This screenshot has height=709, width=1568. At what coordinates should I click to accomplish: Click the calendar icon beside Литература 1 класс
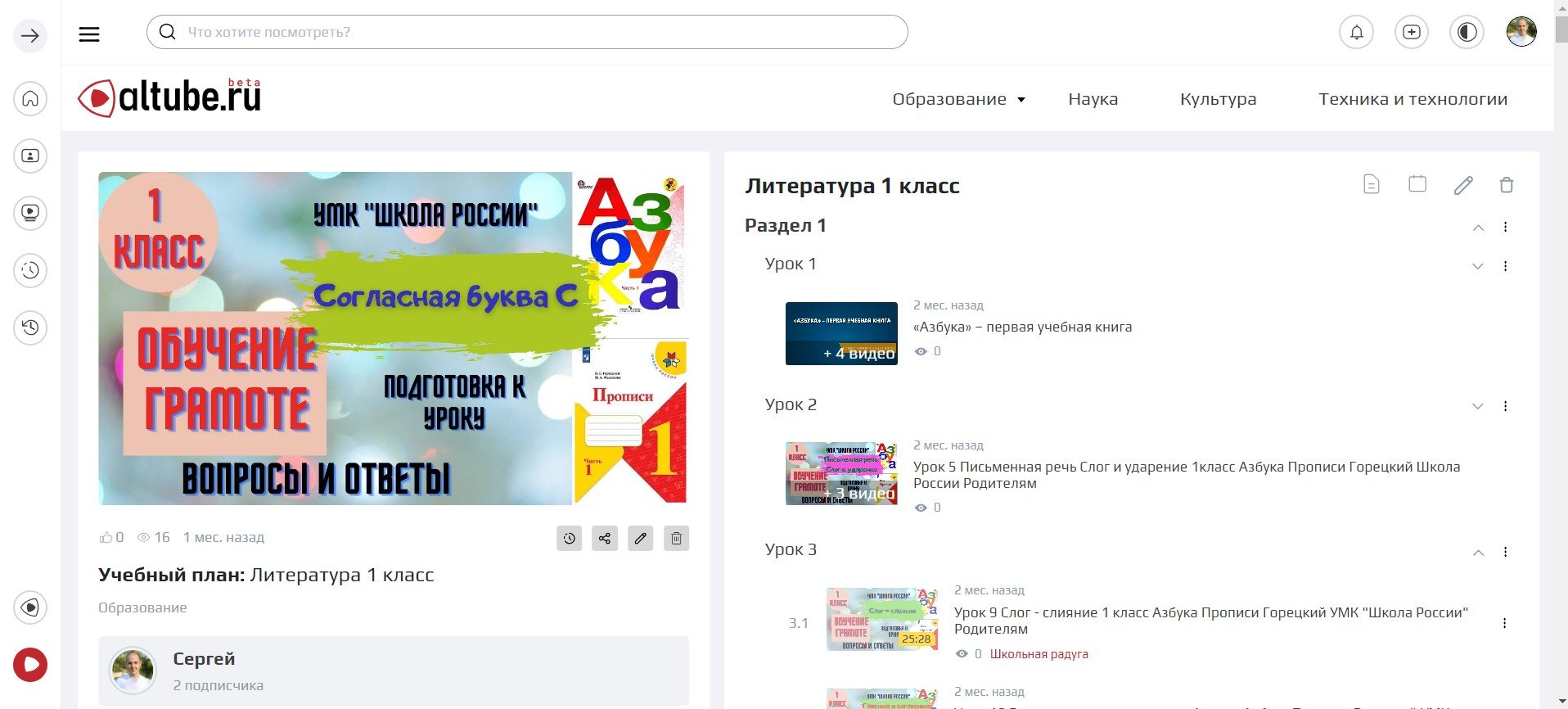1417,184
